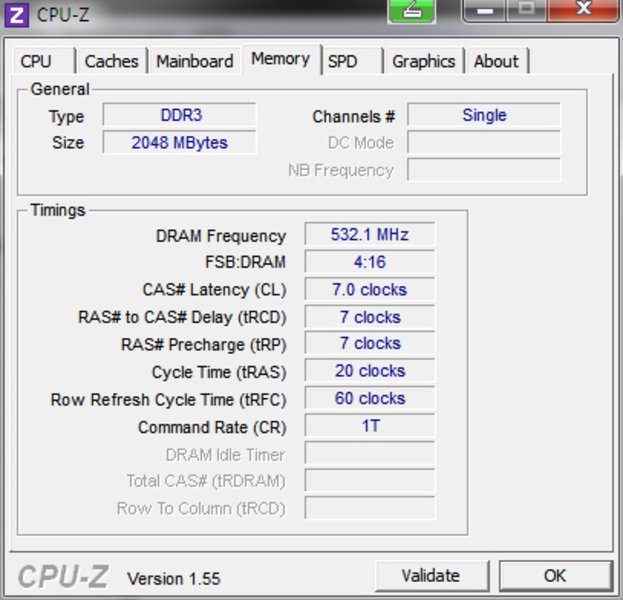This screenshot has height=600, width=623.
Task: Click the Command Rate (CR) label
Action: [x=212, y=428]
